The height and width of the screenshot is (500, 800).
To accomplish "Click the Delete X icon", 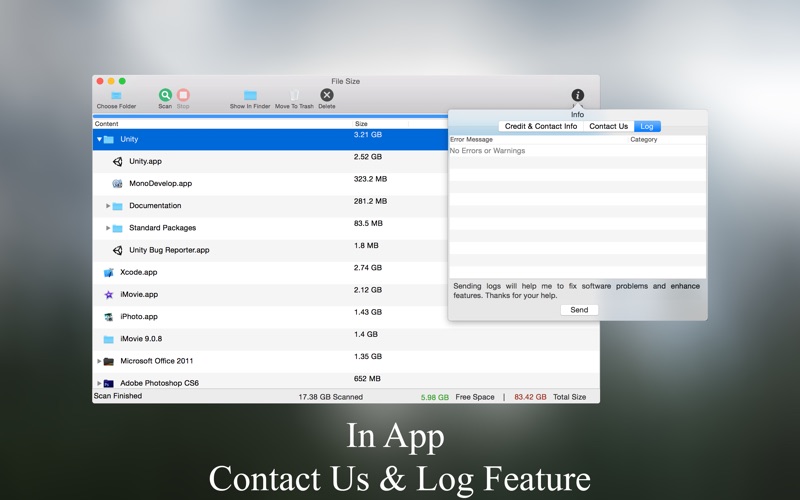I will pyautogui.click(x=327, y=95).
